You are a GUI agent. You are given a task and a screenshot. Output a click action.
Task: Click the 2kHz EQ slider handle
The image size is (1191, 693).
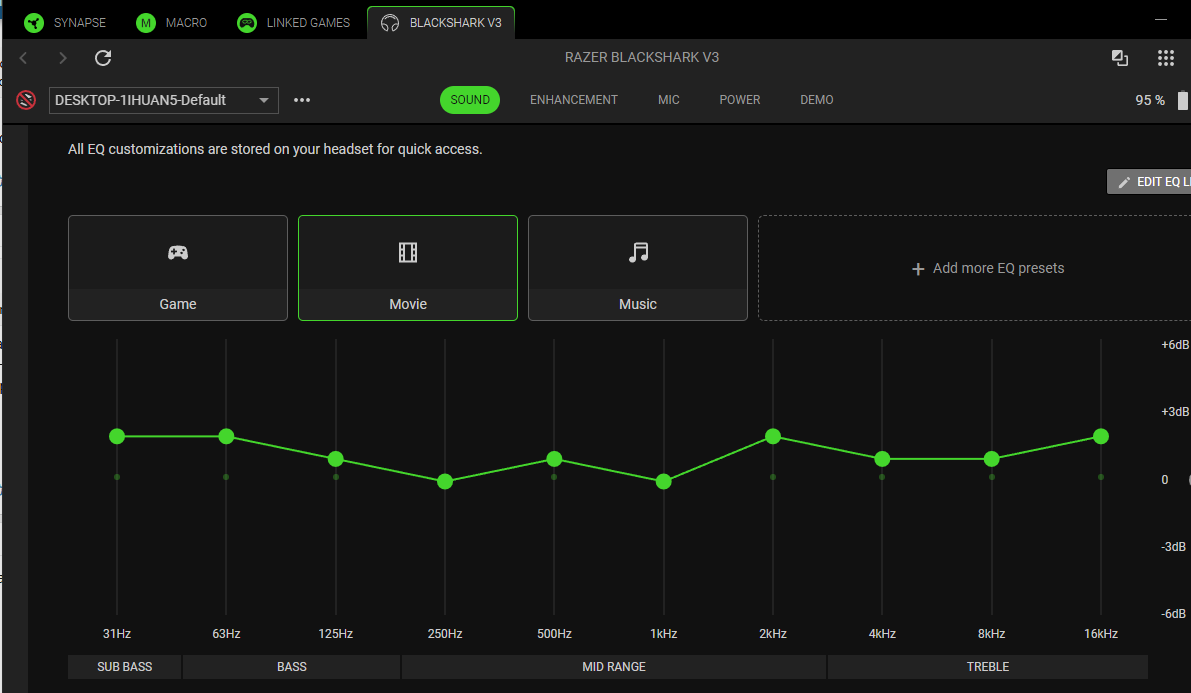773,436
